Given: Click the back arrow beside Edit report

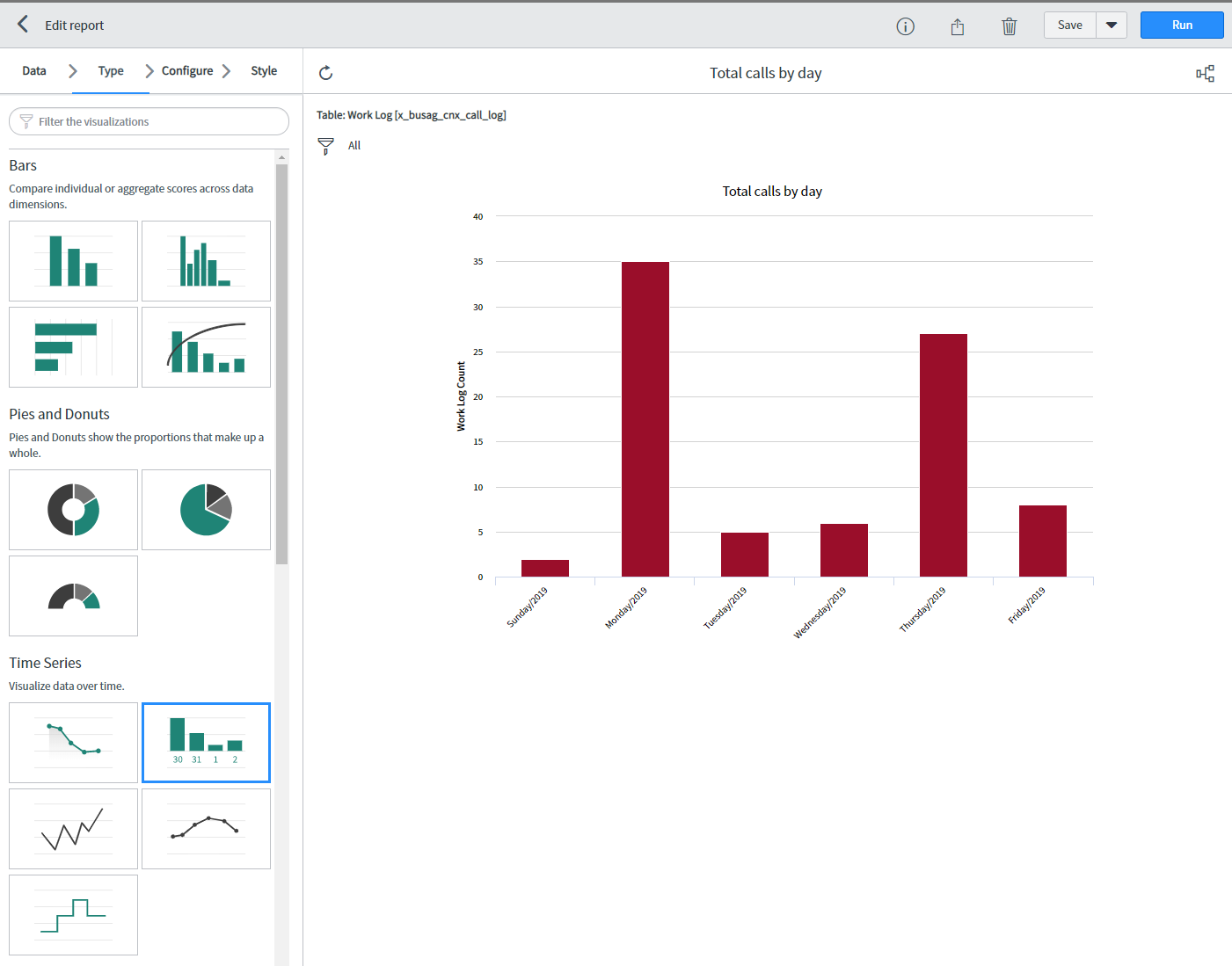Looking at the screenshot, I should [23, 25].
